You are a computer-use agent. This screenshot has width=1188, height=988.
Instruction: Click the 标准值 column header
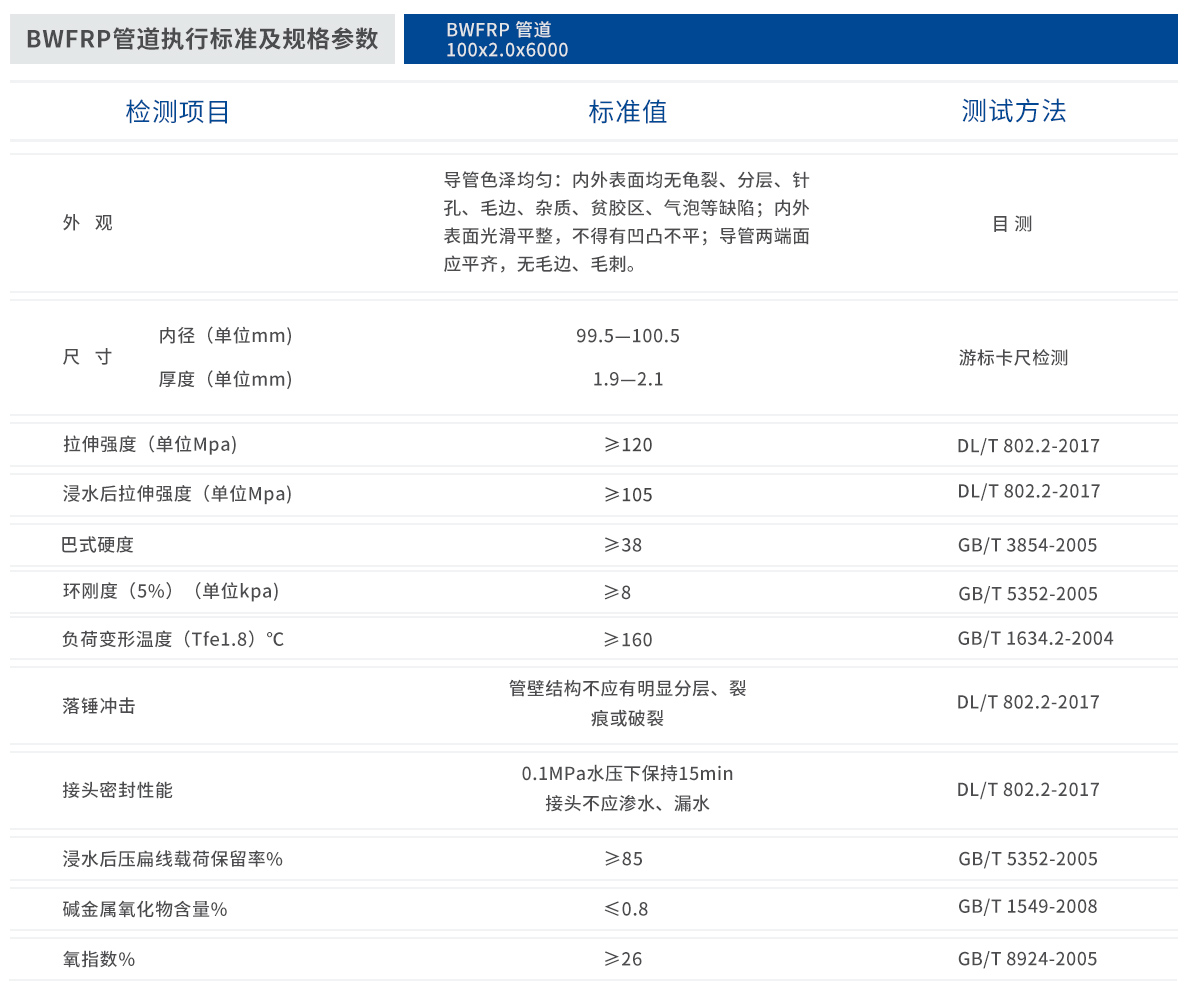tap(627, 111)
